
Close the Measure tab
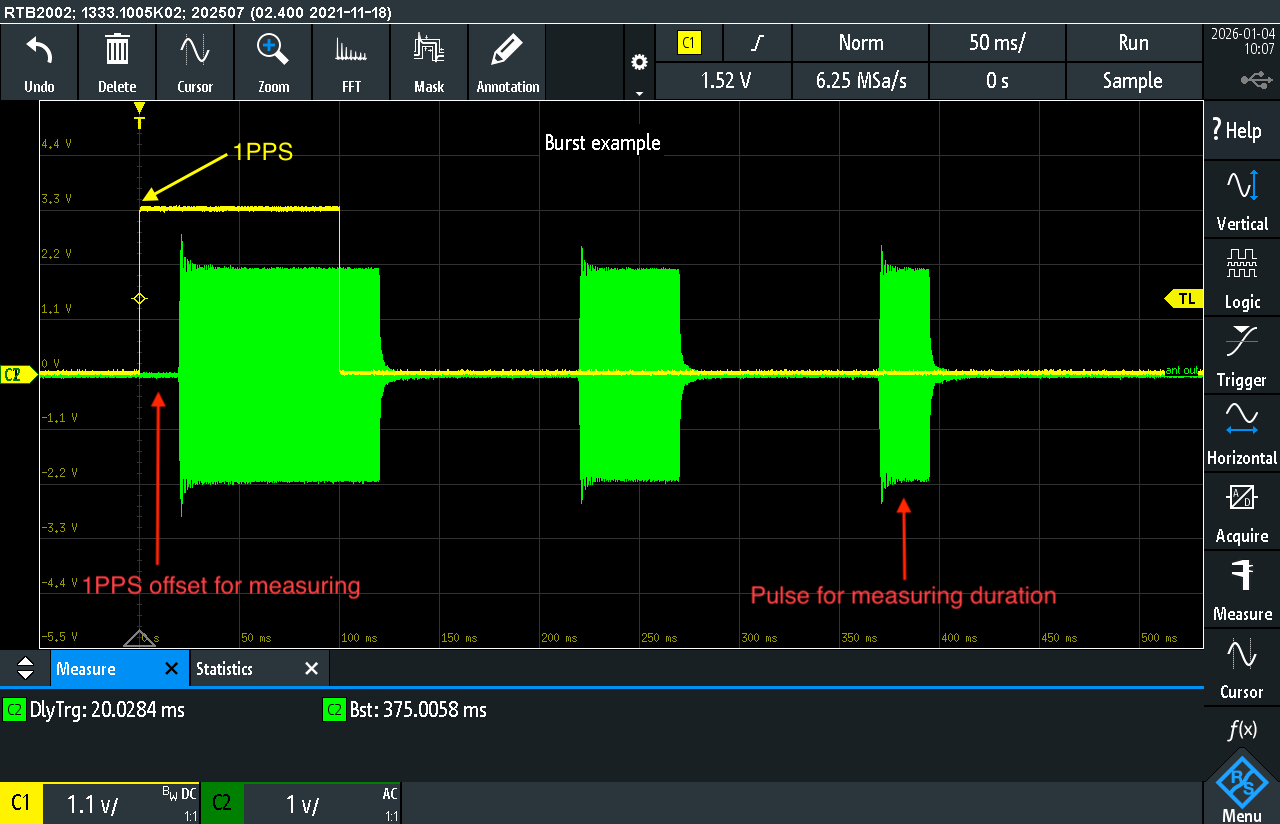tap(171, 669)
